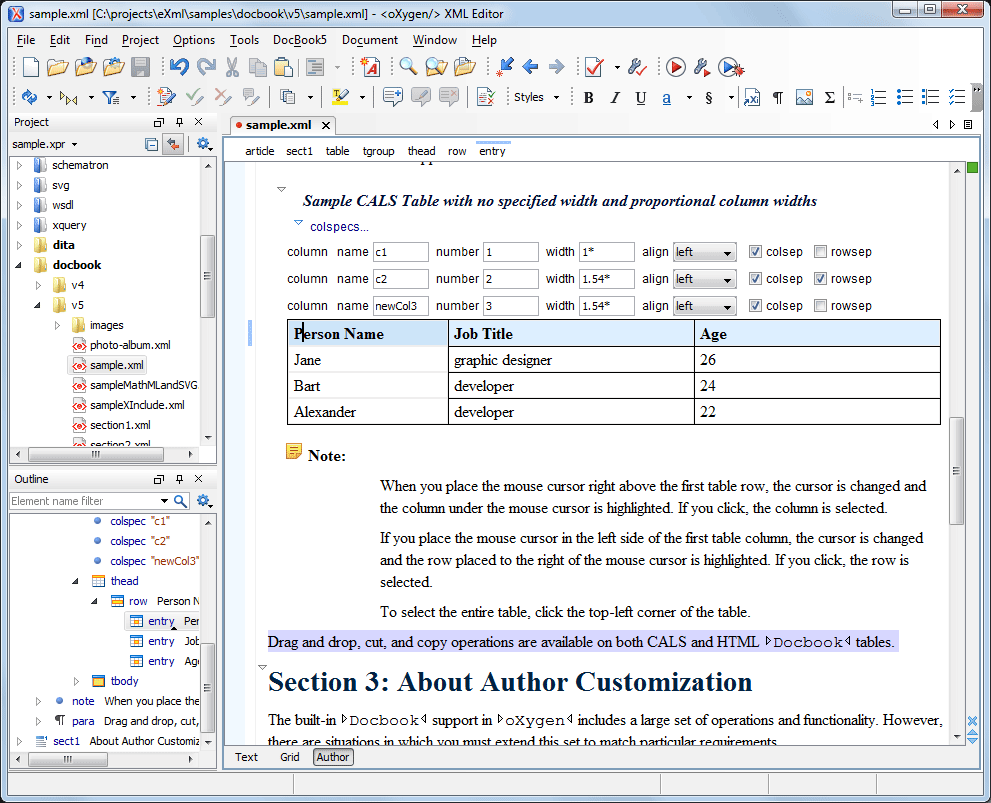991x803 pixels.
Task: Insert equation using sigma icon
Action: tap(830, 97)
